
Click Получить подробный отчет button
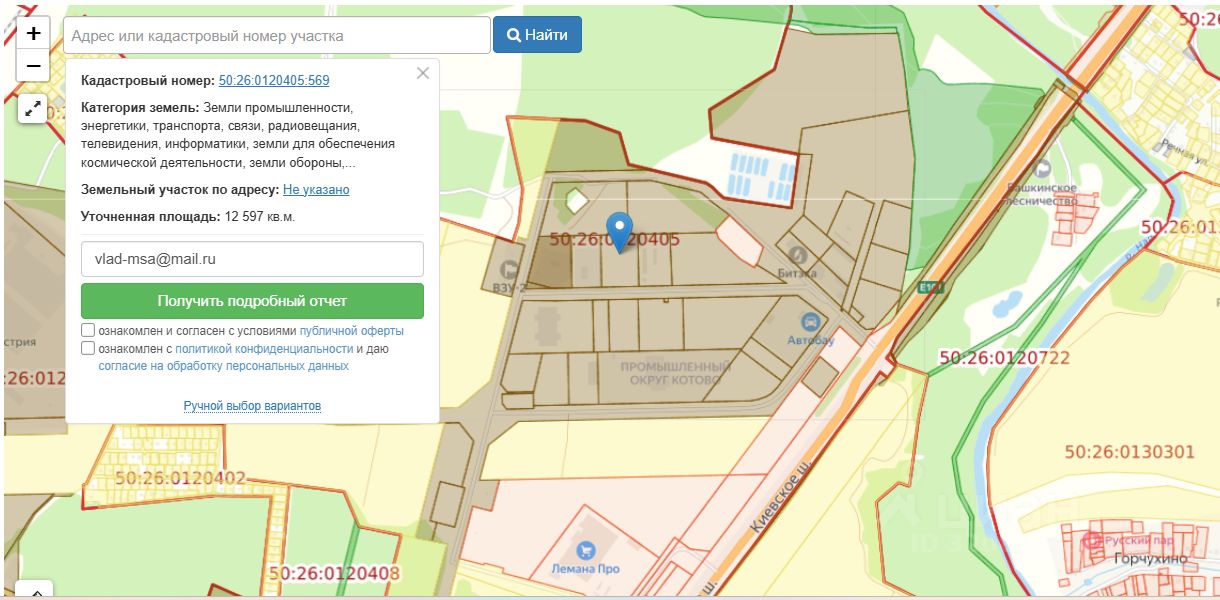point(252,301)
